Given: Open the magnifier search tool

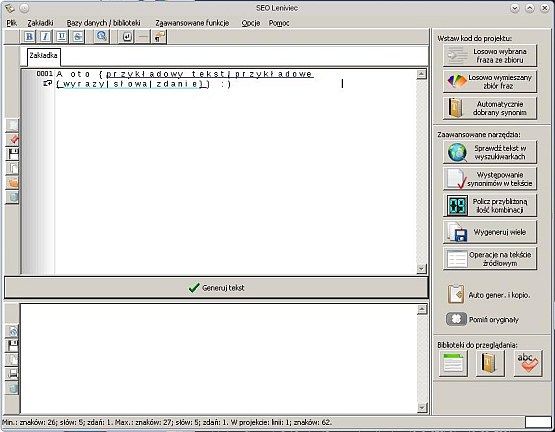Looking at the screenshot, I should (x=102, y=36).
